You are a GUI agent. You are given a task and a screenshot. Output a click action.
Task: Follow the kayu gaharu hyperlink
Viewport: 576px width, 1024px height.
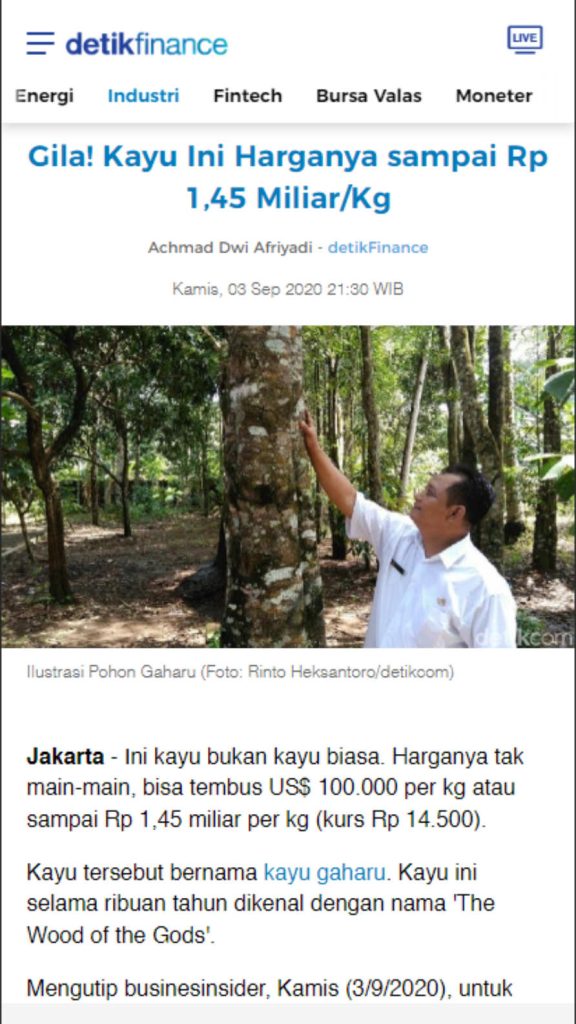click(x=325, y=872)
